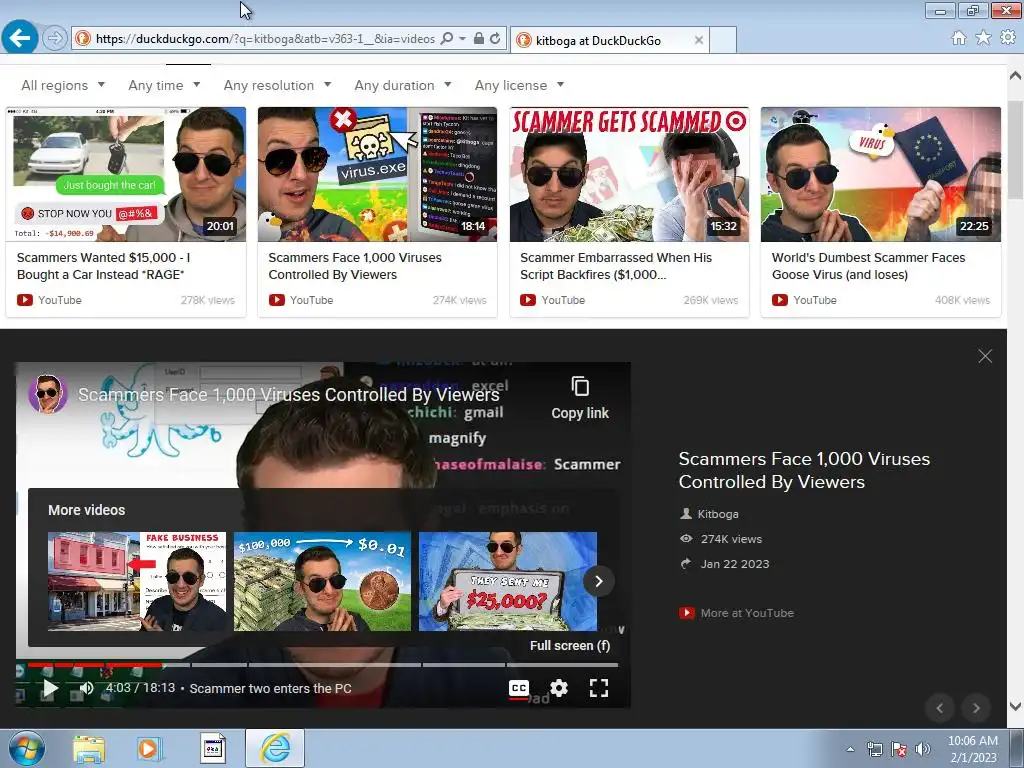Click the search magnifier in address bar

[x=447, y=39]
